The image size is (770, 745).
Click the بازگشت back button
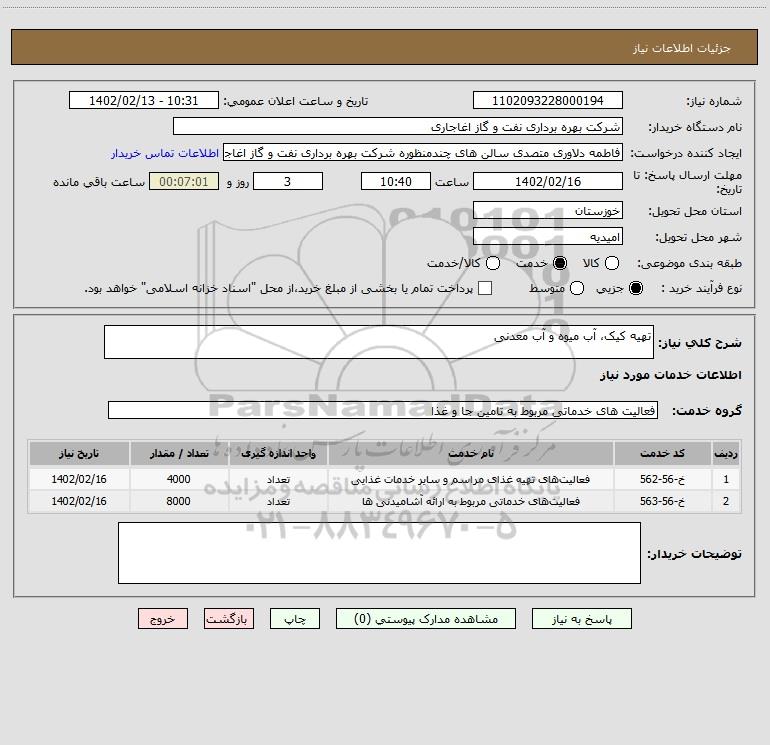point(229,619)
